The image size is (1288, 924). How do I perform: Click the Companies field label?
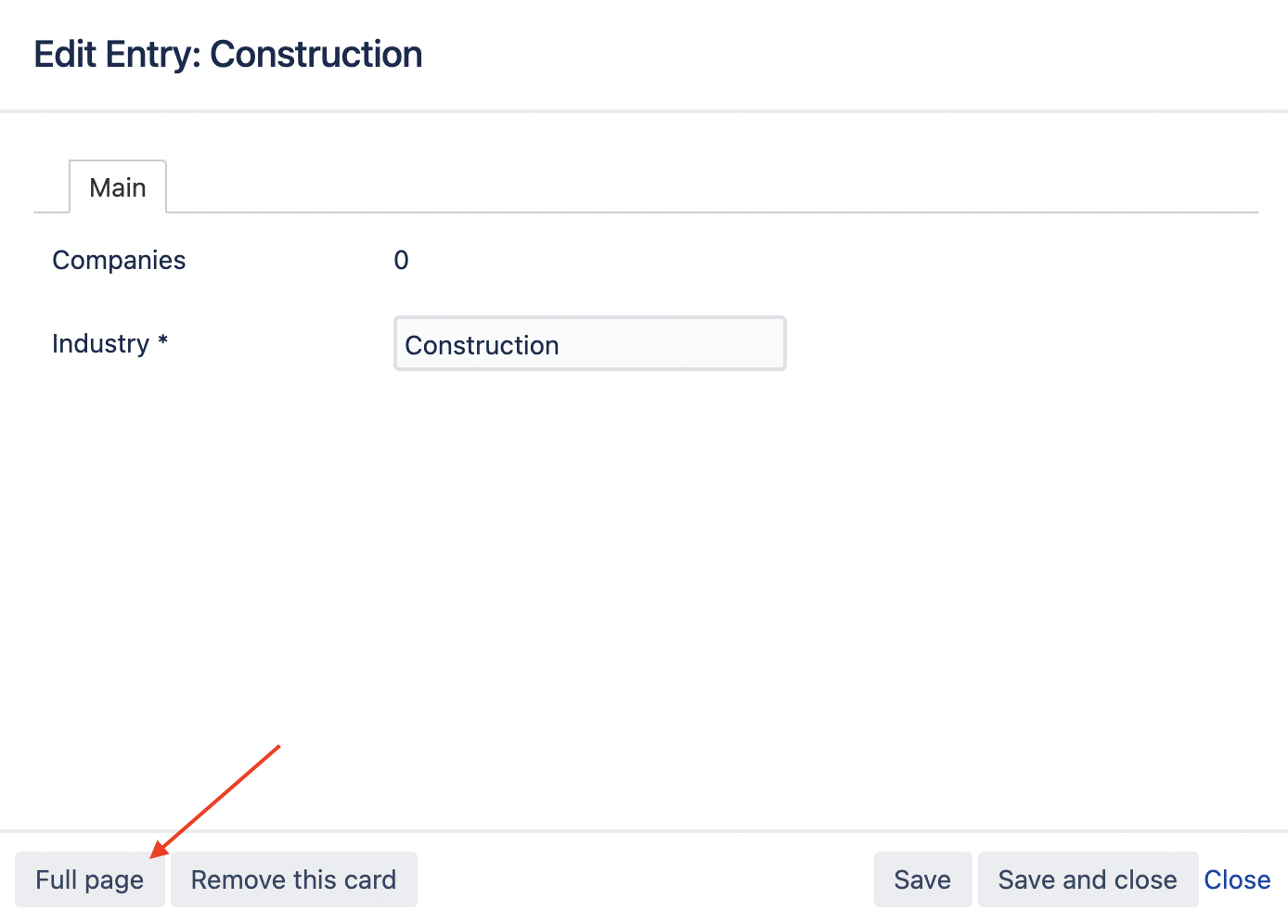click(x=119, y=261)
